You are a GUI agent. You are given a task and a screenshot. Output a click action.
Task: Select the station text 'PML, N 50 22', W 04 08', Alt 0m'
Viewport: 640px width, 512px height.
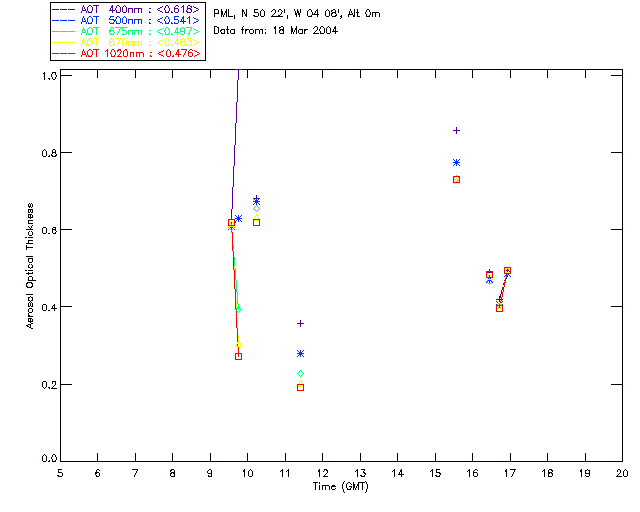pos(297,14)
